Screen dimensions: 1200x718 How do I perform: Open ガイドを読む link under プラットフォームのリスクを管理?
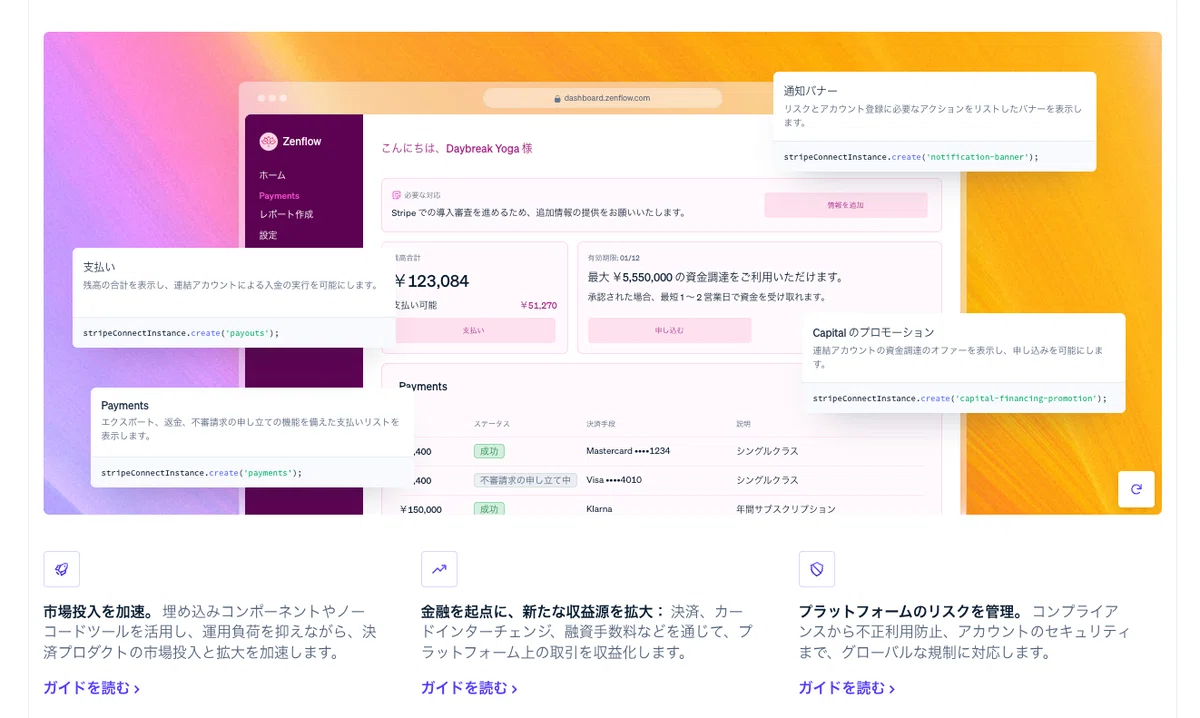846,688
